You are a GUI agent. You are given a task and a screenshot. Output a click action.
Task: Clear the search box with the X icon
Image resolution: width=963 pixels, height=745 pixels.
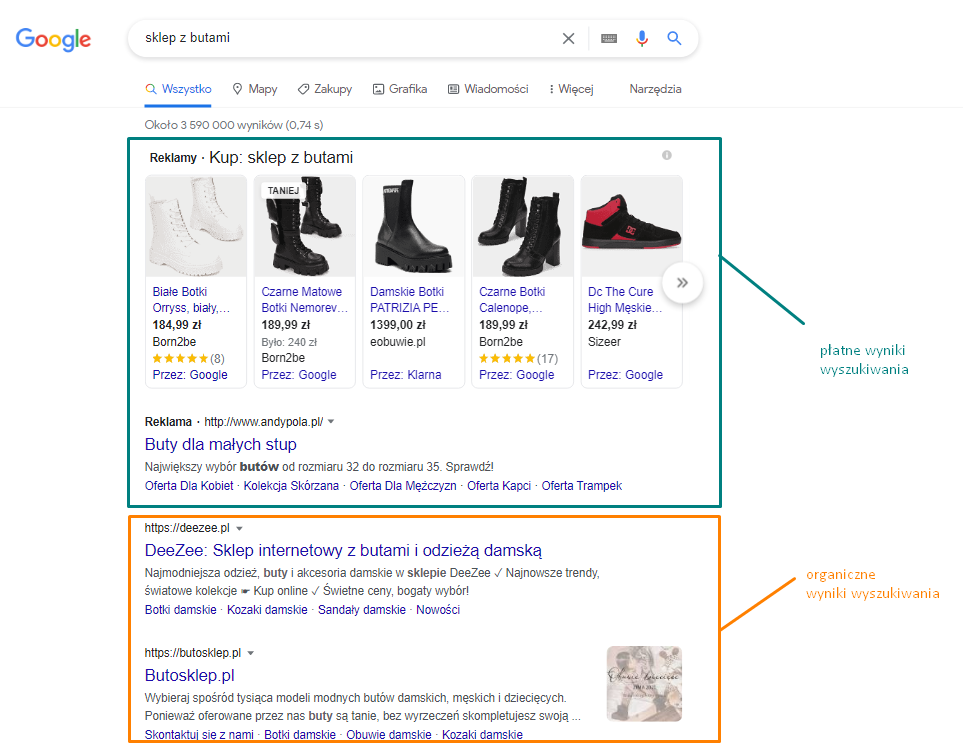coord(569,39)
